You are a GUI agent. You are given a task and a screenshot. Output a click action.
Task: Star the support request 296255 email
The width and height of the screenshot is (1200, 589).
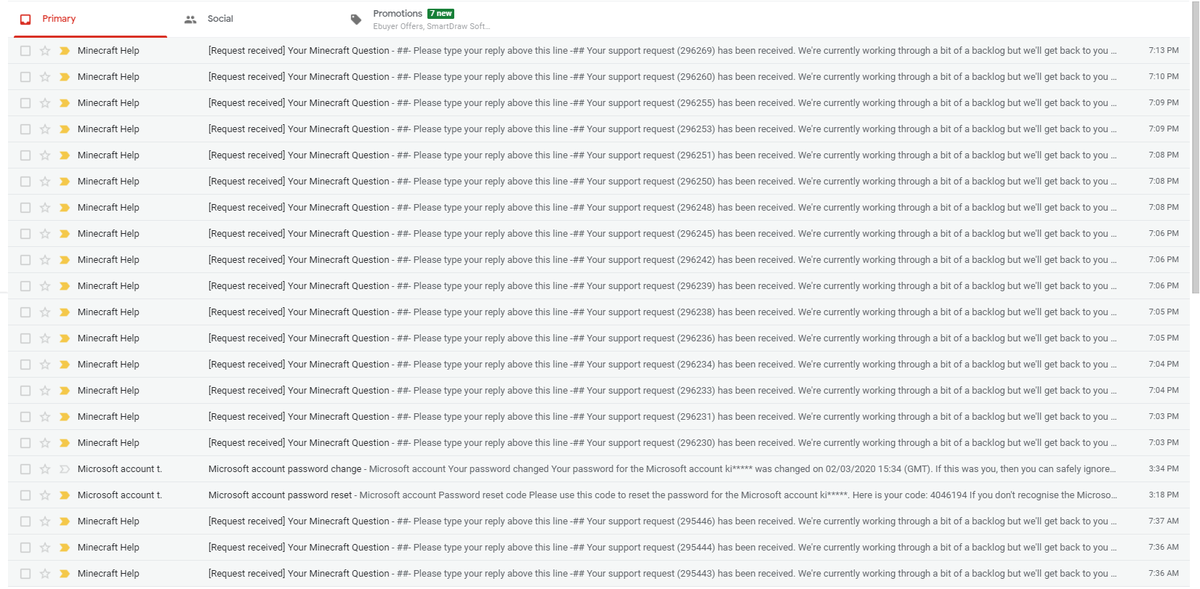[x=45, y=103]
